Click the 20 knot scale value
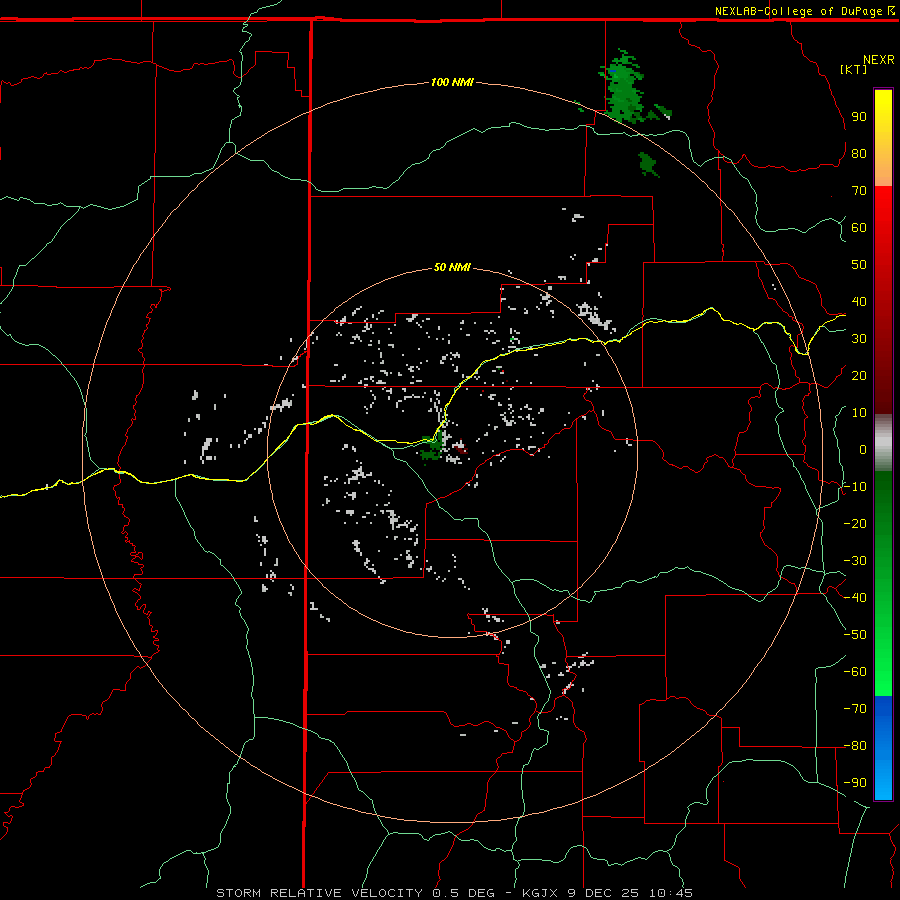Viewport: 900px width, 900px height. coord(859,375)
